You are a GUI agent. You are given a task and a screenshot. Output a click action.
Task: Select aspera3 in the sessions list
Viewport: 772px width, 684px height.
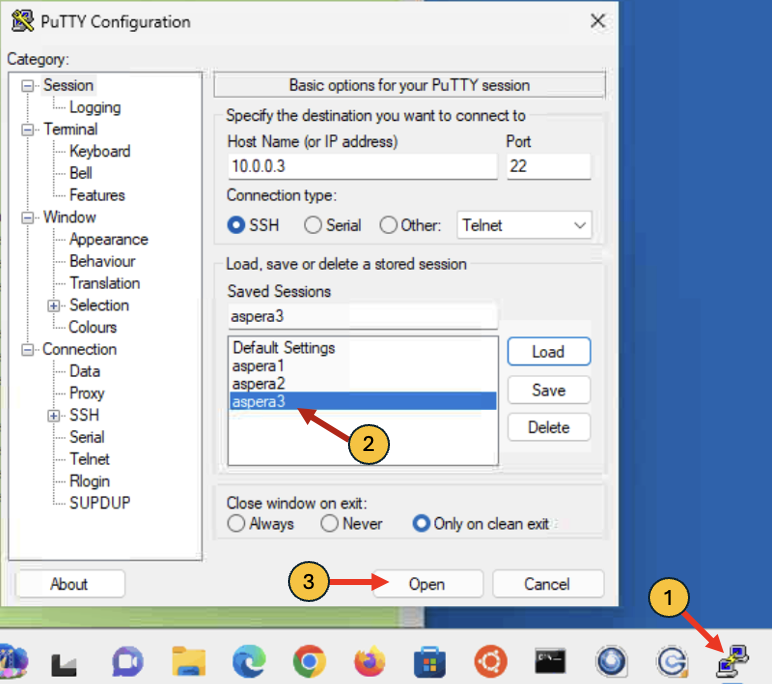pyautogui.click(x=363, y=401)
